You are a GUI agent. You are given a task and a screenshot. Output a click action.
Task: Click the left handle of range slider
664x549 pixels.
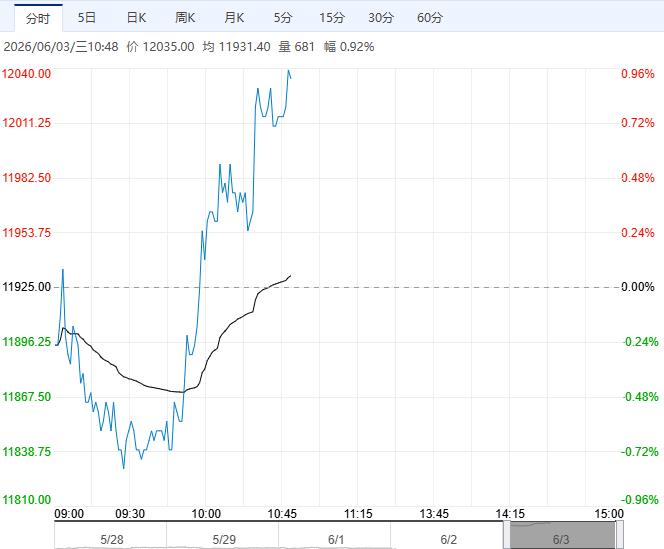507,535
